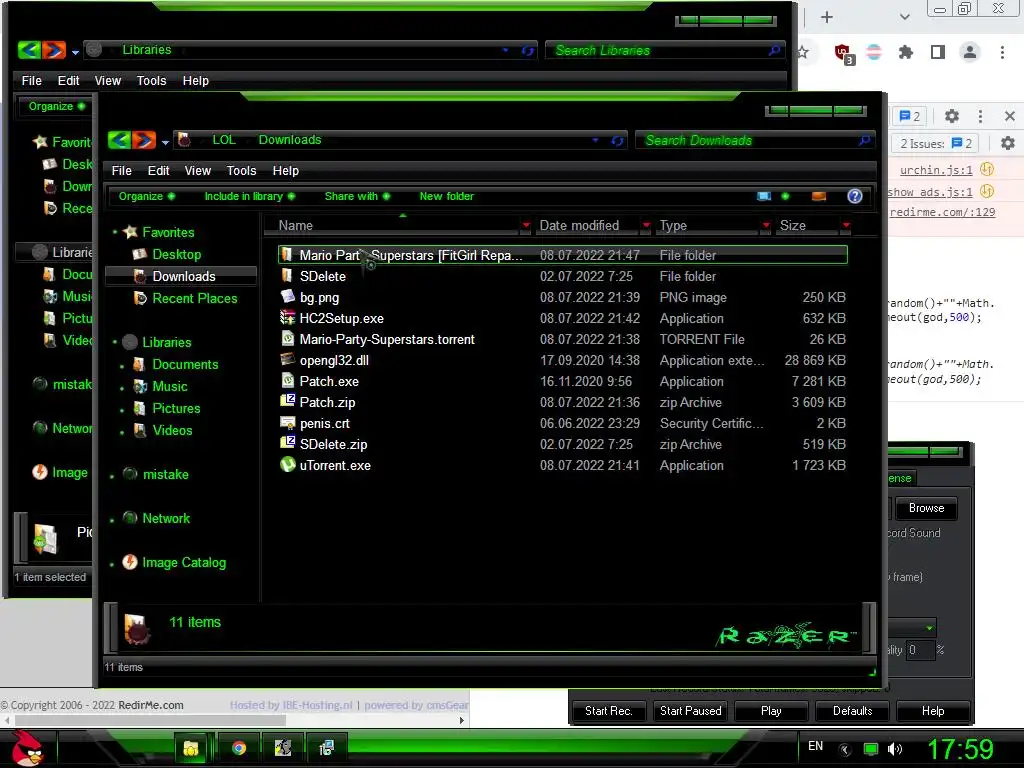Image resolution: width=1024 pixels, height=768 pixels.
Task: Click the Start Rec. button
Action: point(609,711)
